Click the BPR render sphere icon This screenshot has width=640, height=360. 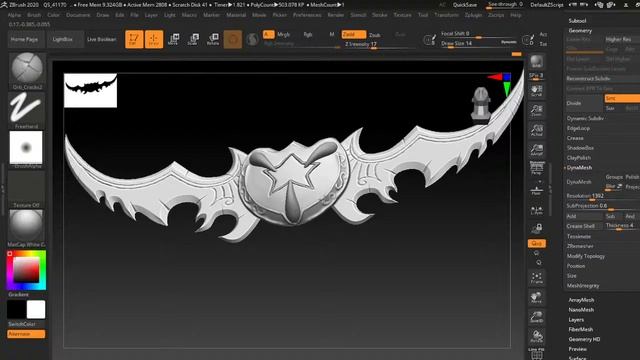(x=536, y=62)
